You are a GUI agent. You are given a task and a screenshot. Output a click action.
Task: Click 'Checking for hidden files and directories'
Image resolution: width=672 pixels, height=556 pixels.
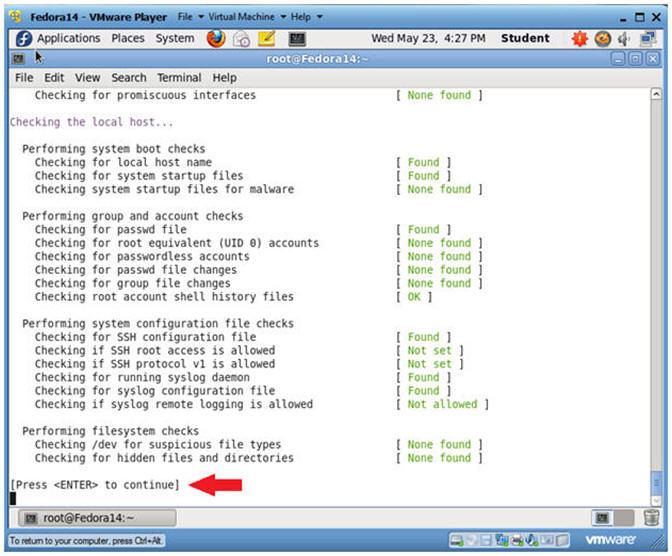[164, 458]
